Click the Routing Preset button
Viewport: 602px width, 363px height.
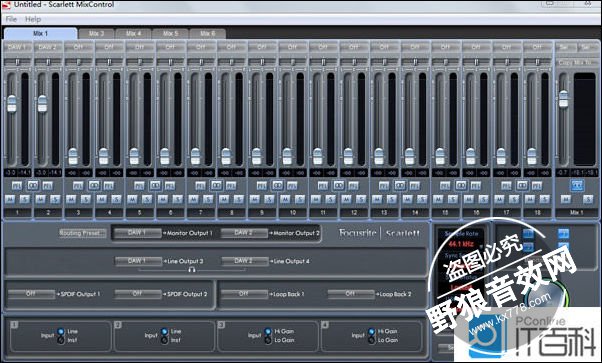[82, 233]
